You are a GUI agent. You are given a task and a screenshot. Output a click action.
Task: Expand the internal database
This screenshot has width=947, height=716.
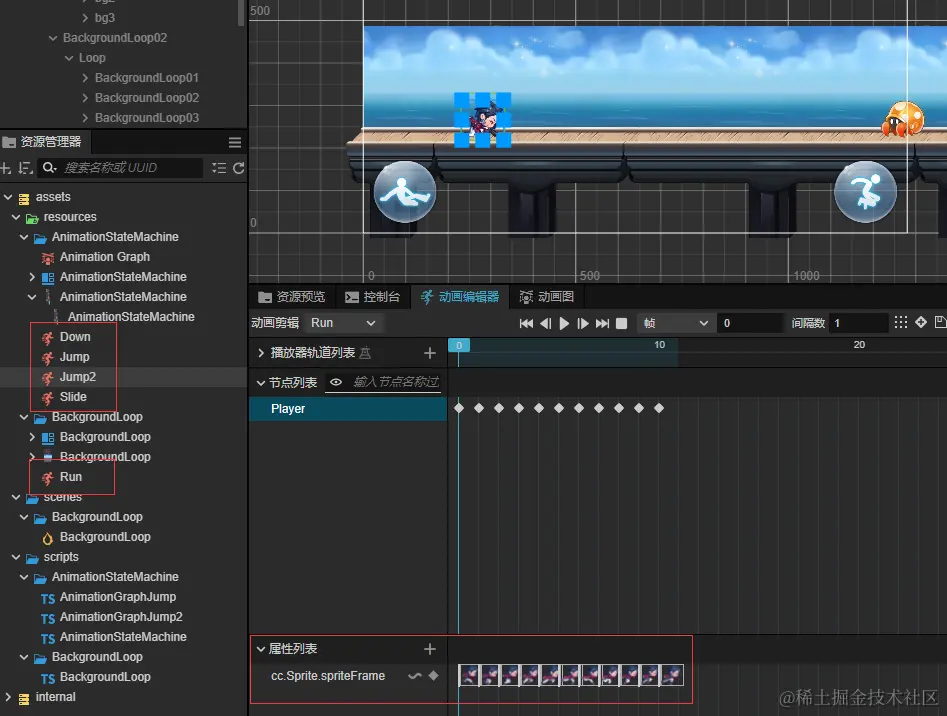8,697
